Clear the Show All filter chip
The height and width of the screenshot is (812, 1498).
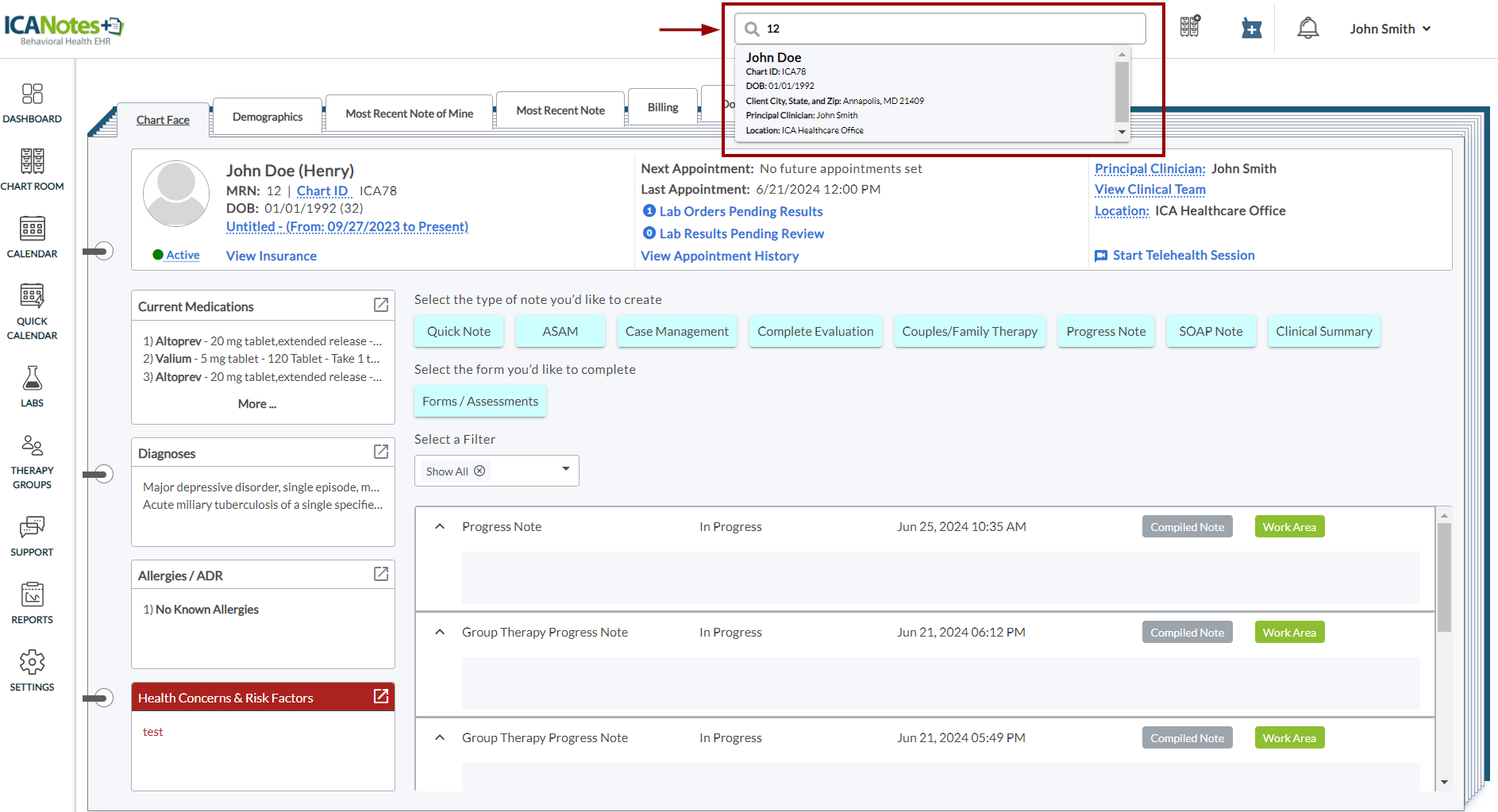point(479,471)
